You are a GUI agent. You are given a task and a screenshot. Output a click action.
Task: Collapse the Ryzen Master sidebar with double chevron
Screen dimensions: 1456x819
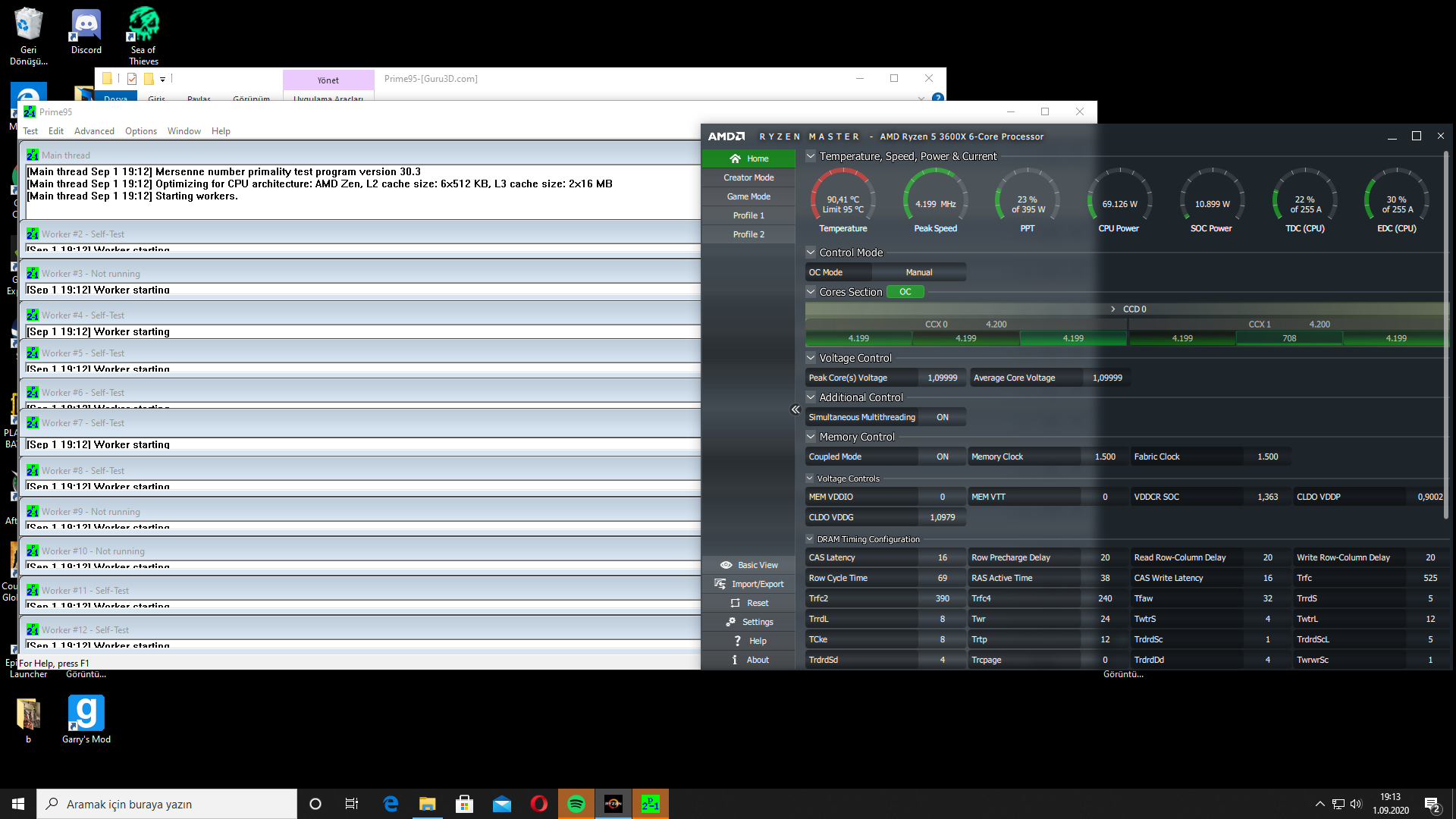click(x=795, y=409)
